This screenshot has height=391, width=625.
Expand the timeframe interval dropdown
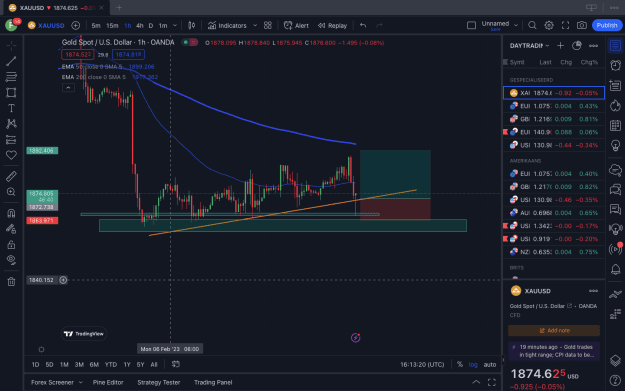tap(175, 26)
